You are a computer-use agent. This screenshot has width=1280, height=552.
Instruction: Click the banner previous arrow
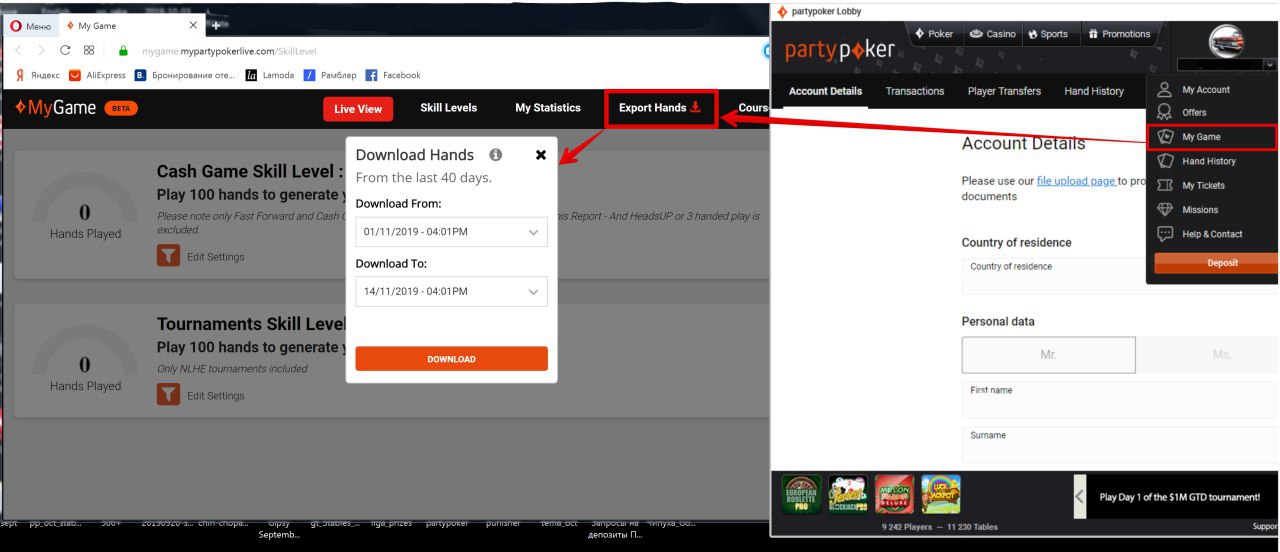(x=1080, y=496)
